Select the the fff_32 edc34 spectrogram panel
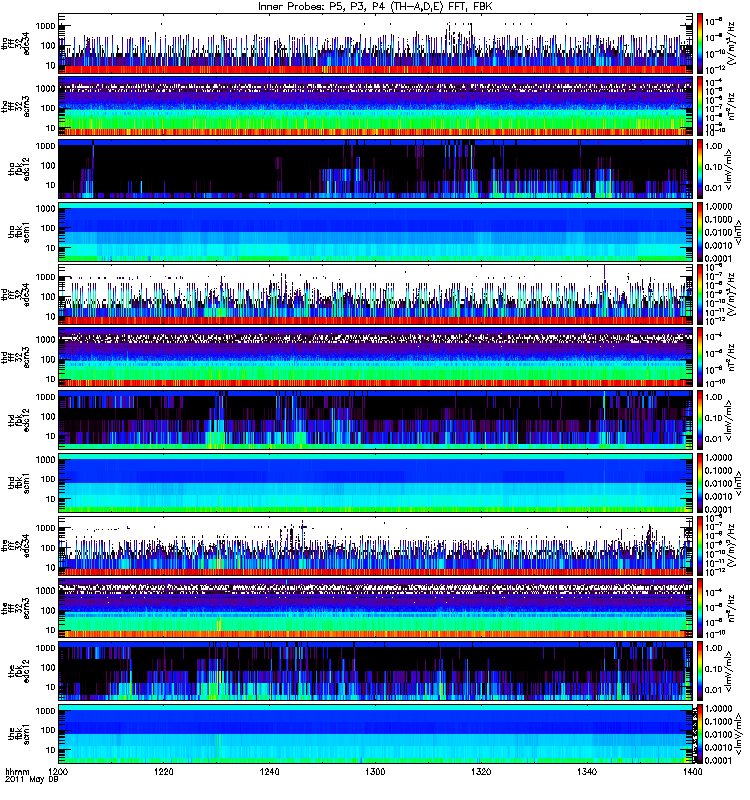 (376, 546)
